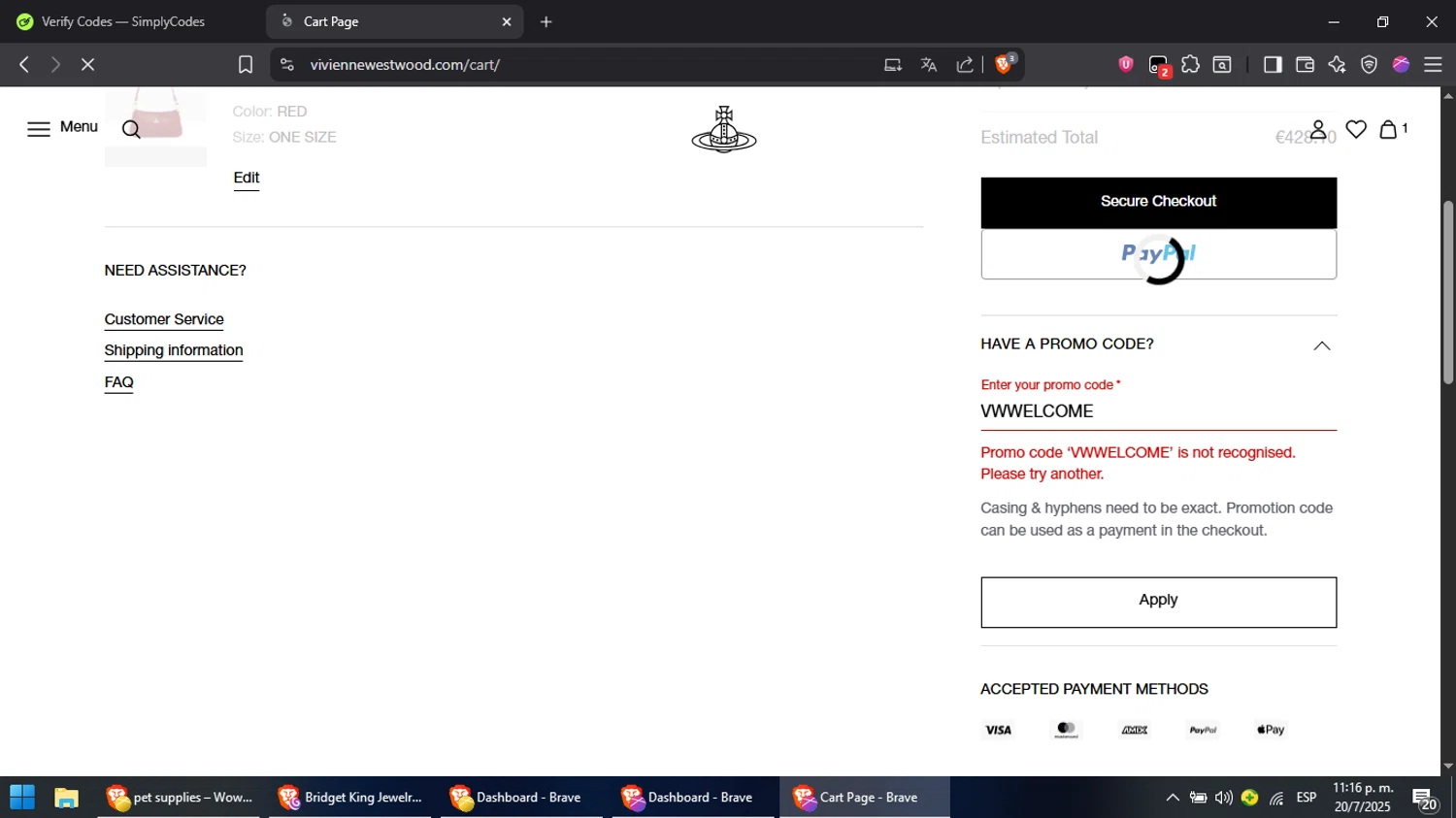Open the Brave Wallet icon

[x=1305, y=65]
